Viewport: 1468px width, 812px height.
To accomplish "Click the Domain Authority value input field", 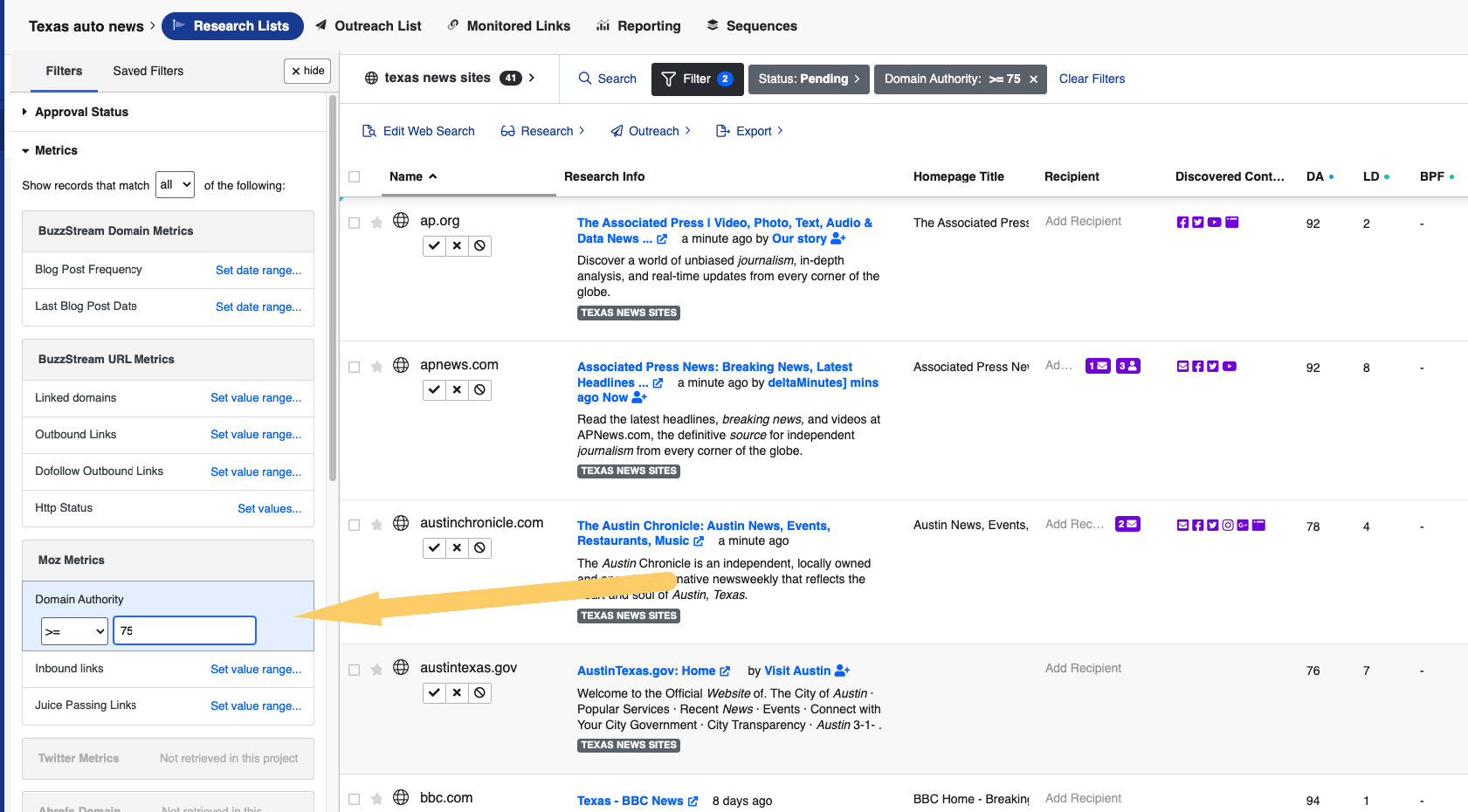I will click(x=184, y=631).
